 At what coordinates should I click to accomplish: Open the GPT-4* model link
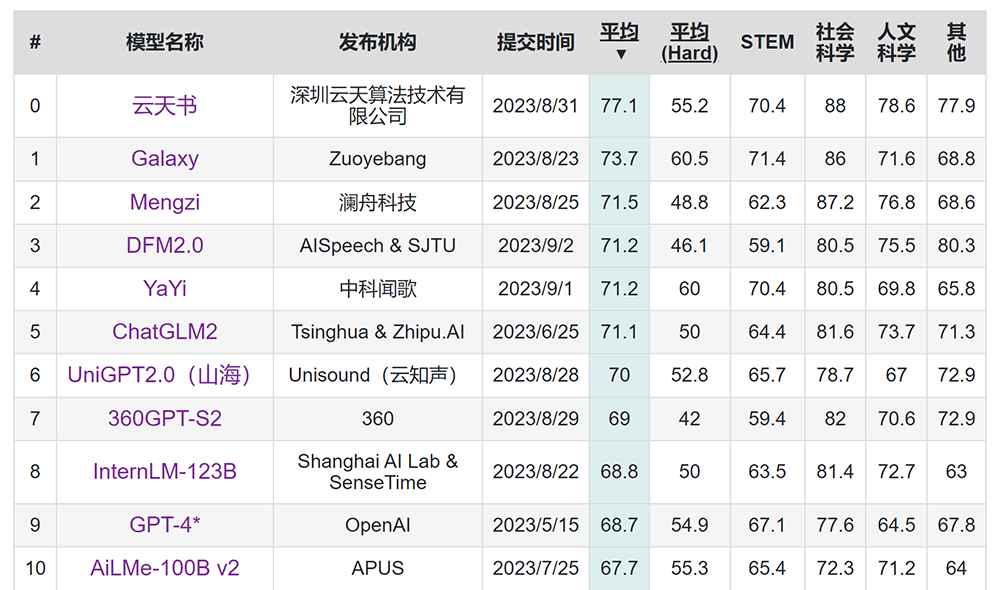pos(165,524)
